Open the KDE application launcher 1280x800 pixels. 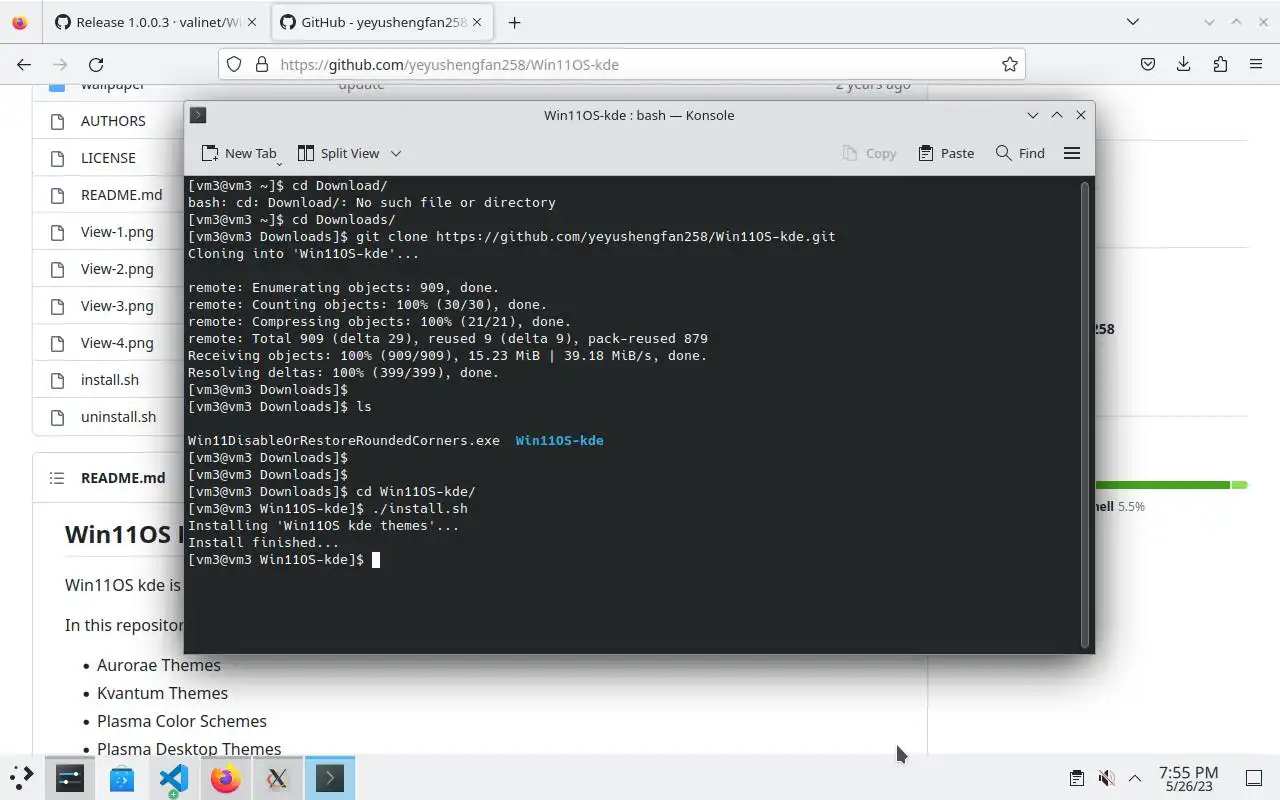[21, 777]
